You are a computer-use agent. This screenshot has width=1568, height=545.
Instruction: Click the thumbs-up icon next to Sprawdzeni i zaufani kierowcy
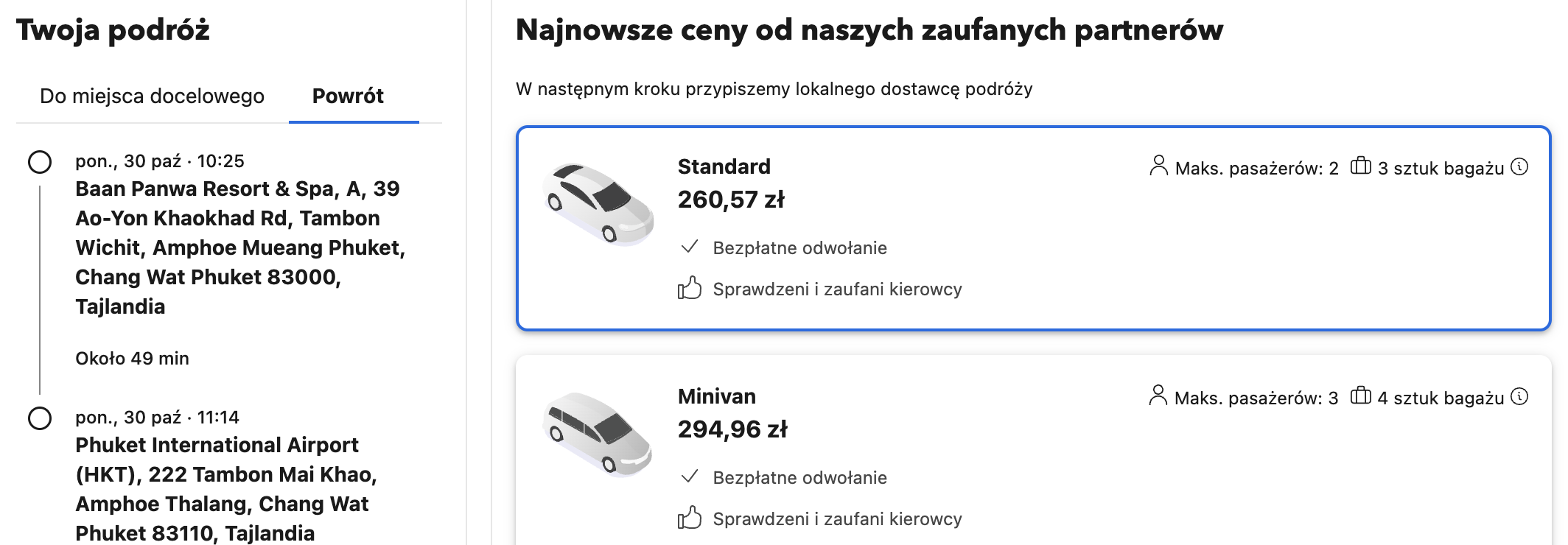(x=690, y=289)
